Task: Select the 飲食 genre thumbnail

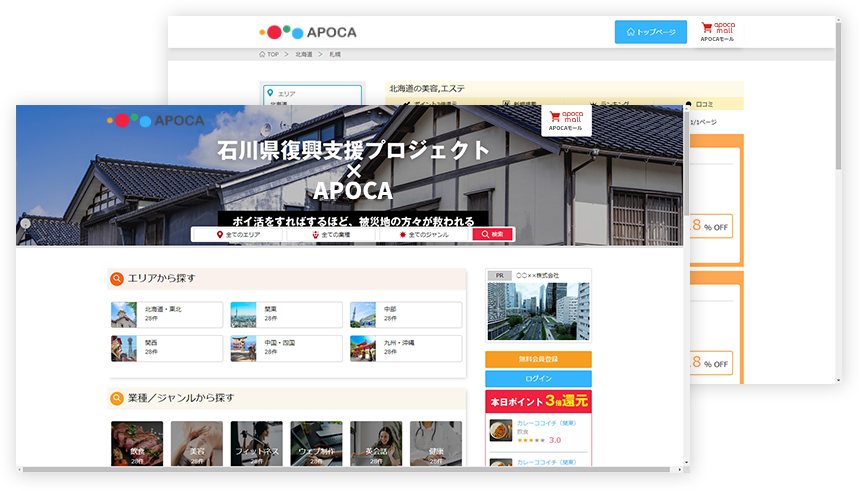Action: click(137, 443)
